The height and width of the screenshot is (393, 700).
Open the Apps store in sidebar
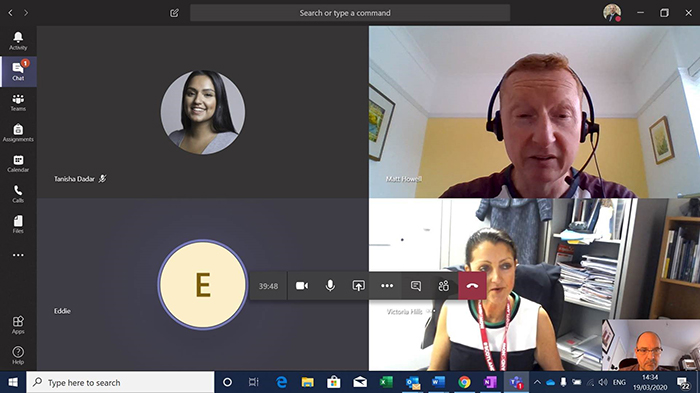[x=18, y=325]
